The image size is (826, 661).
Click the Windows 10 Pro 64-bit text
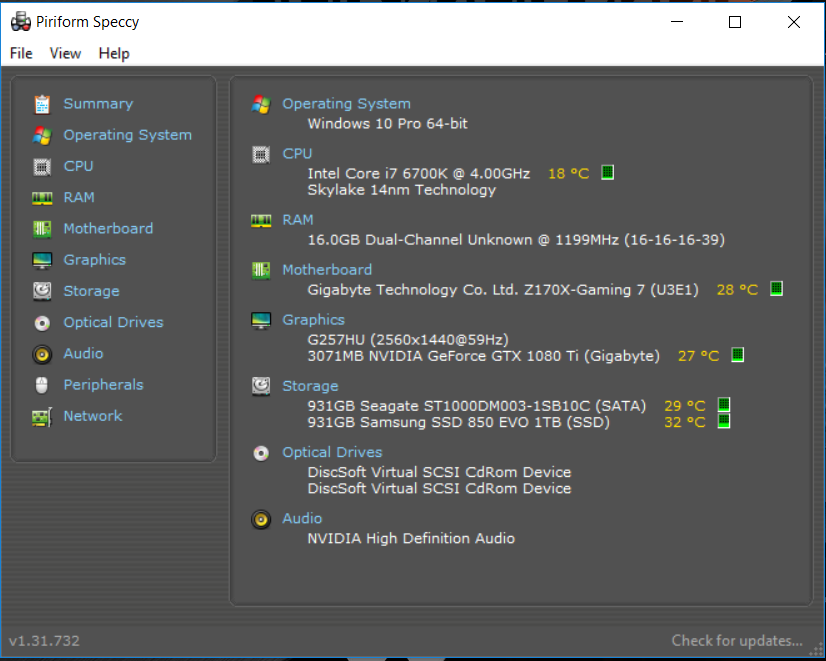pos(387,123)
